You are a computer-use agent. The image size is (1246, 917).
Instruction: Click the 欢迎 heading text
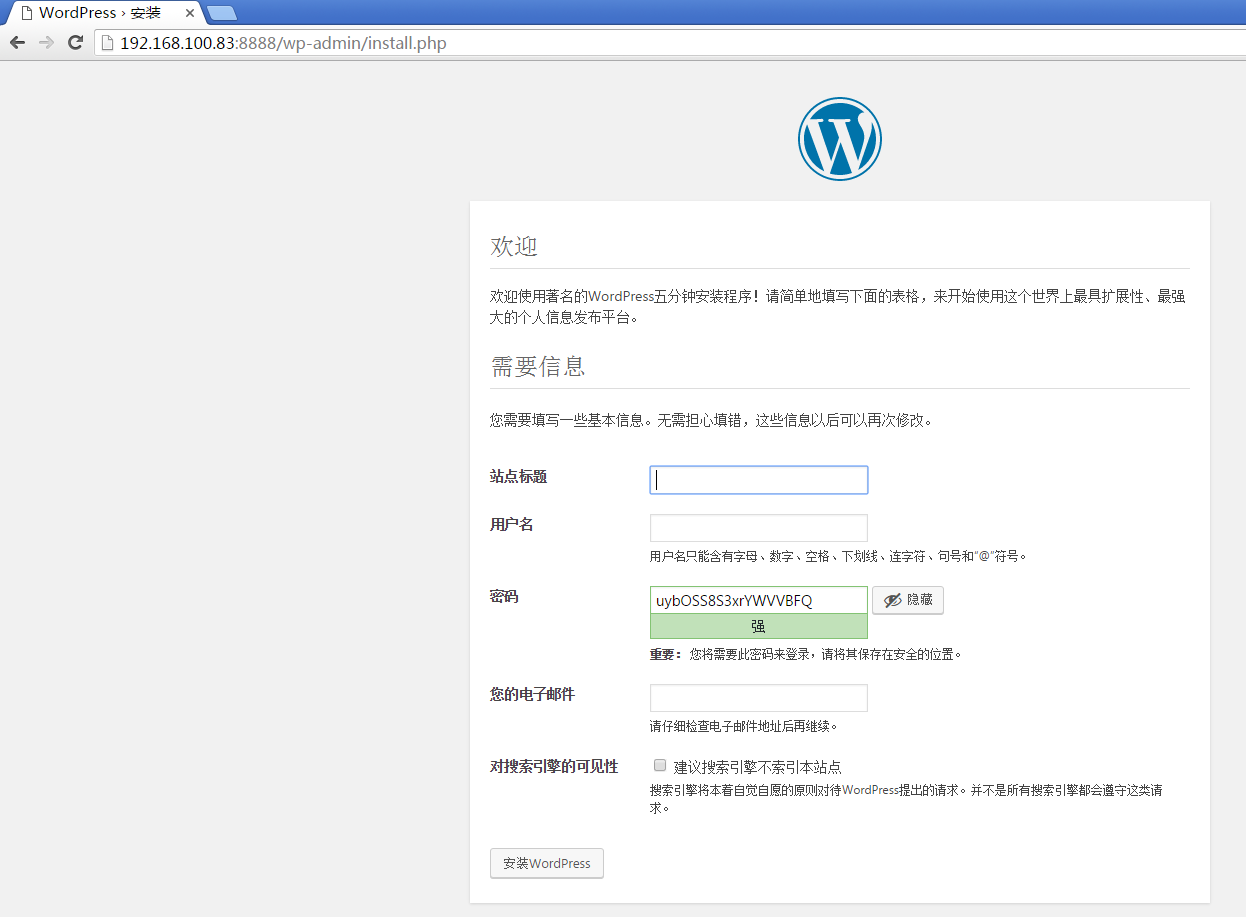(514, 247)
